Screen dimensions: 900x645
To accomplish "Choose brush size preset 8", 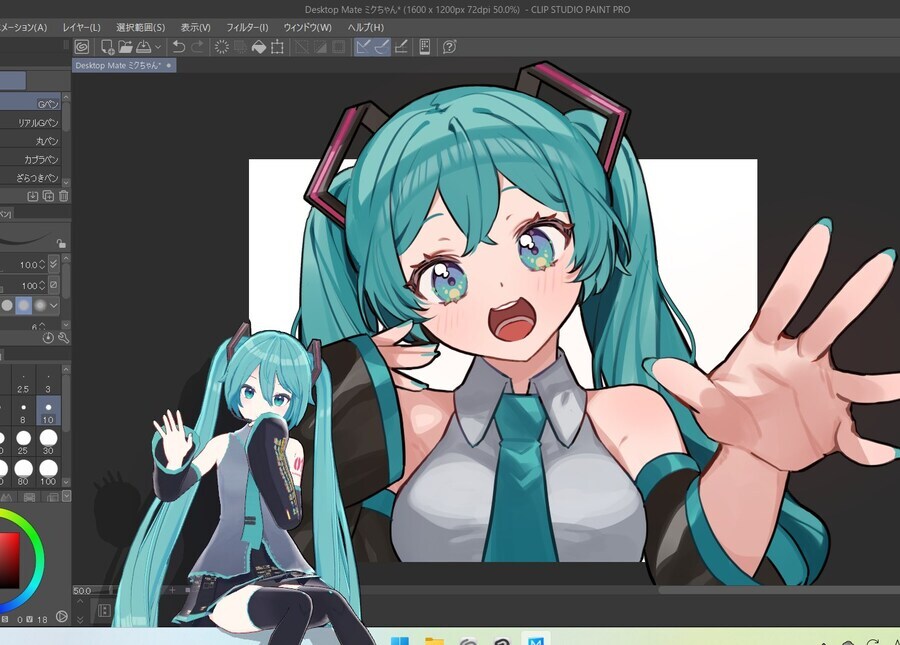I will click(23, 412).
